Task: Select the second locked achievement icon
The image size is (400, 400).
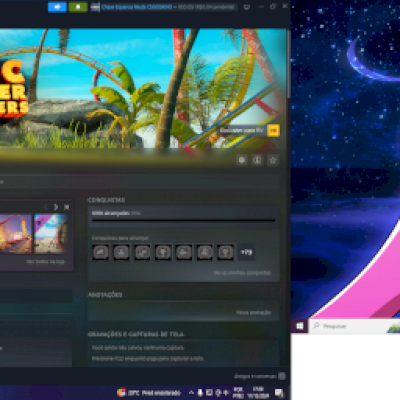Action: click(121, 252)
